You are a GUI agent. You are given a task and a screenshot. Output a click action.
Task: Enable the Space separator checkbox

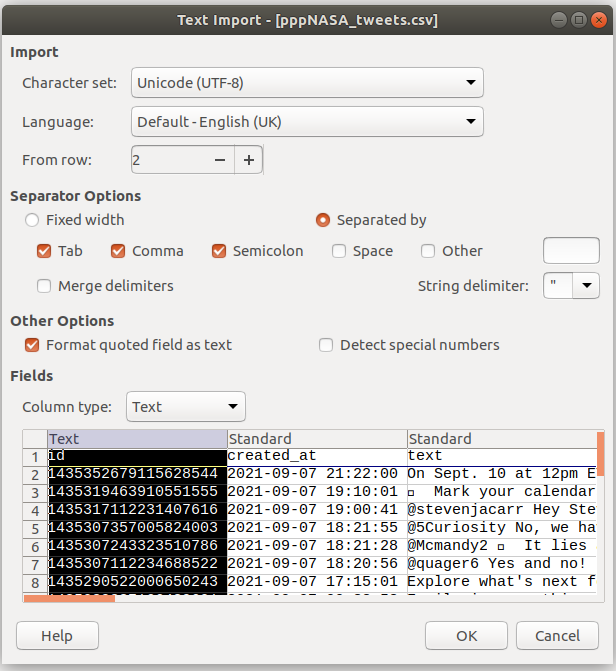tap(339, 251)
